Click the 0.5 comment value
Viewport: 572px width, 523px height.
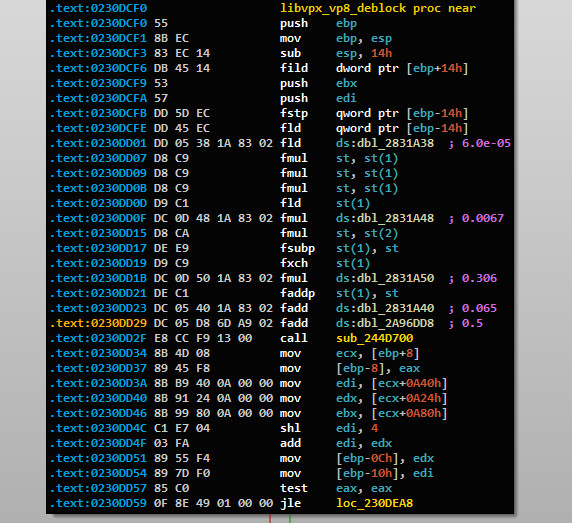click(472, 323)
